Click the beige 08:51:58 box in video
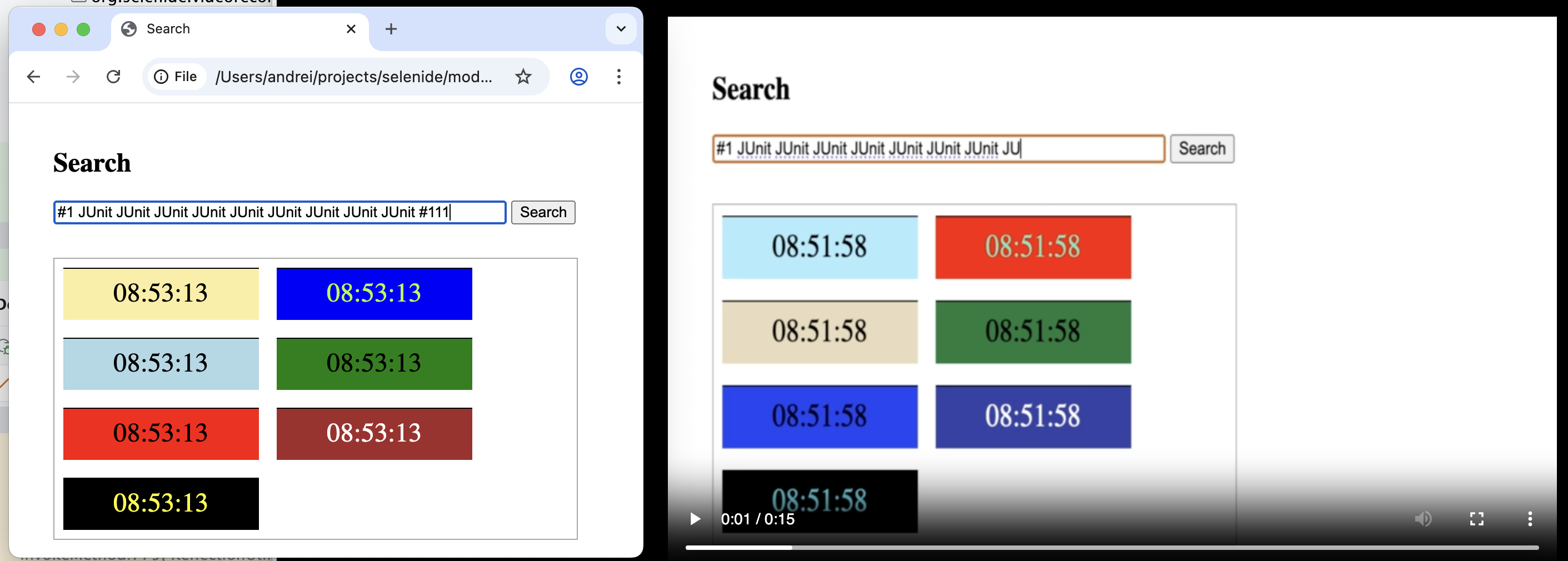The width and height of the screenshot is (1568, 561). coord(820,332)
